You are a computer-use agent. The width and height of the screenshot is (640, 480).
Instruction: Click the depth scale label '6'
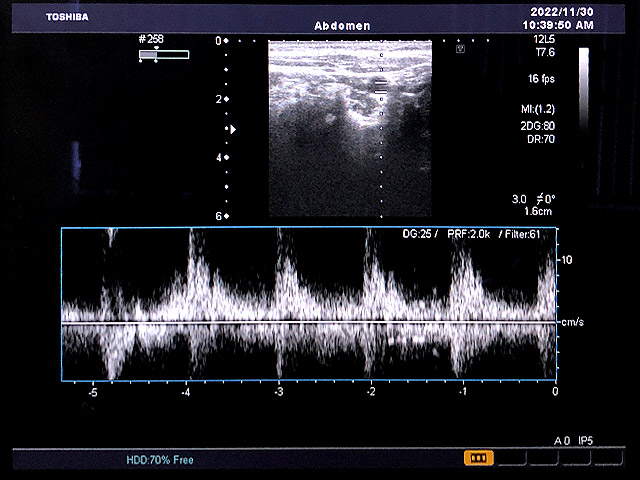(218, 216)
